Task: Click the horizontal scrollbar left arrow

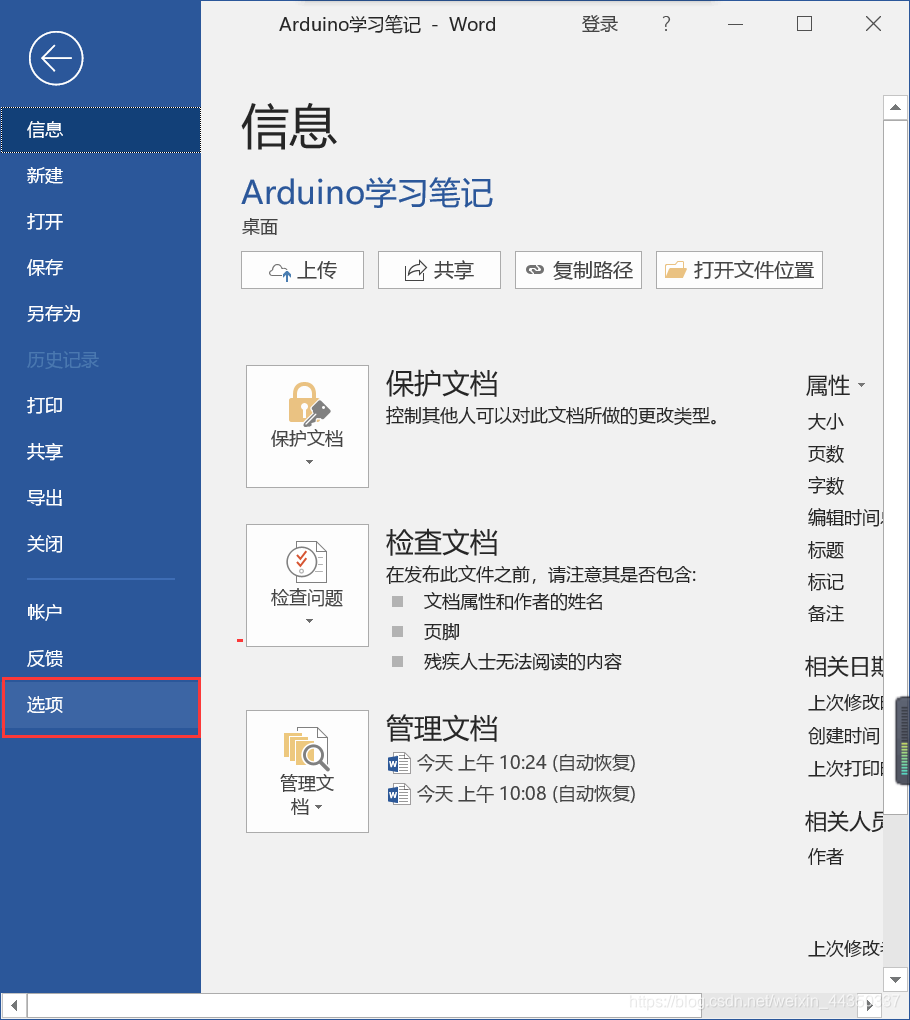Action: pyautogui.click(x=14, y=1006)
